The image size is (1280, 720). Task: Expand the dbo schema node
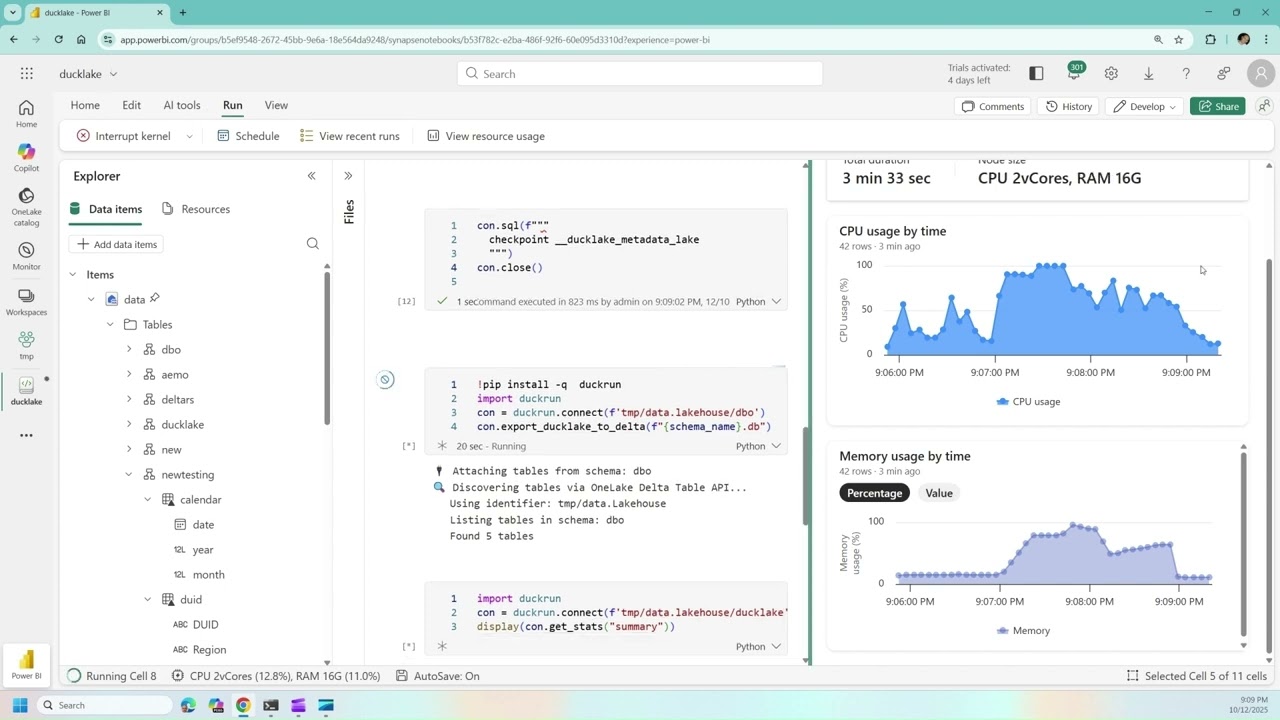129,349
